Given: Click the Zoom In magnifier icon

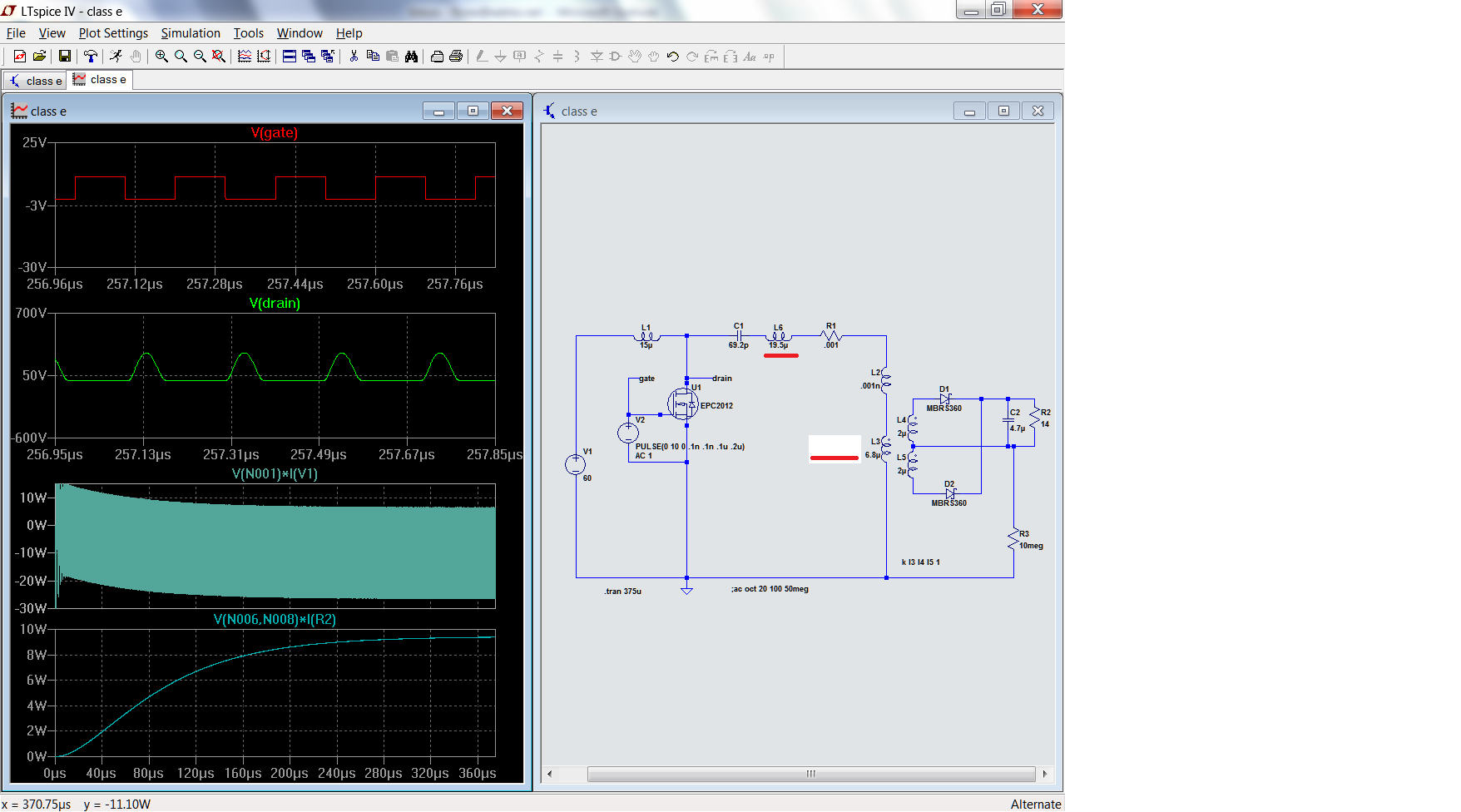Looking at the screenshot, I should pos(161,57).
